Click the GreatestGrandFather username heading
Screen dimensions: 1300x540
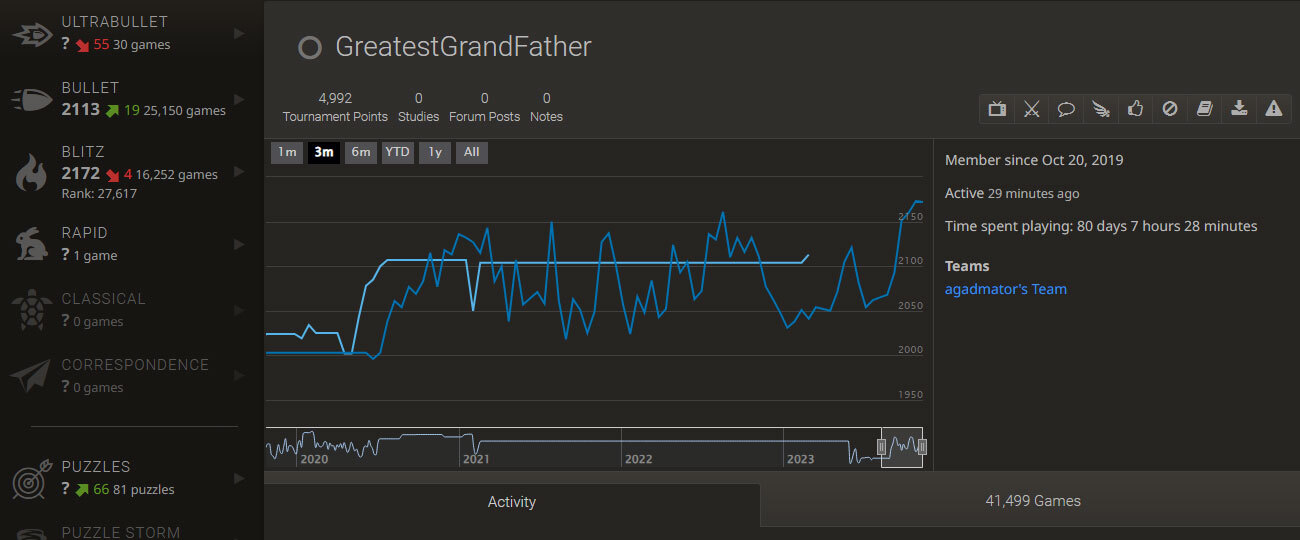click(463, 47)
